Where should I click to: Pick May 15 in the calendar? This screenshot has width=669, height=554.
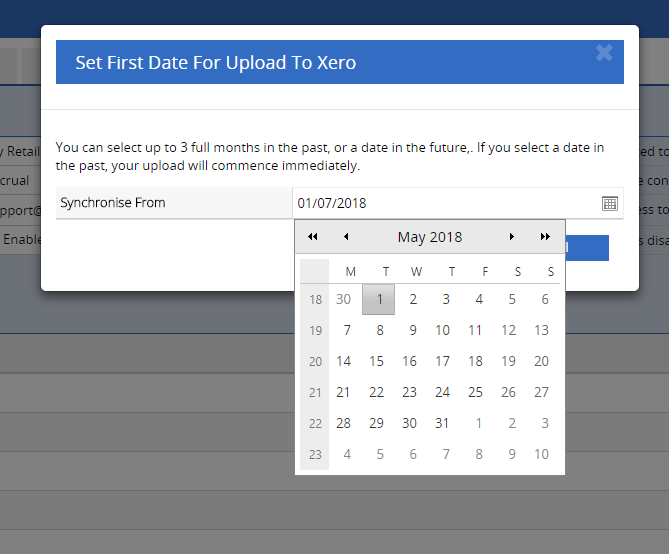click(378, 362)
